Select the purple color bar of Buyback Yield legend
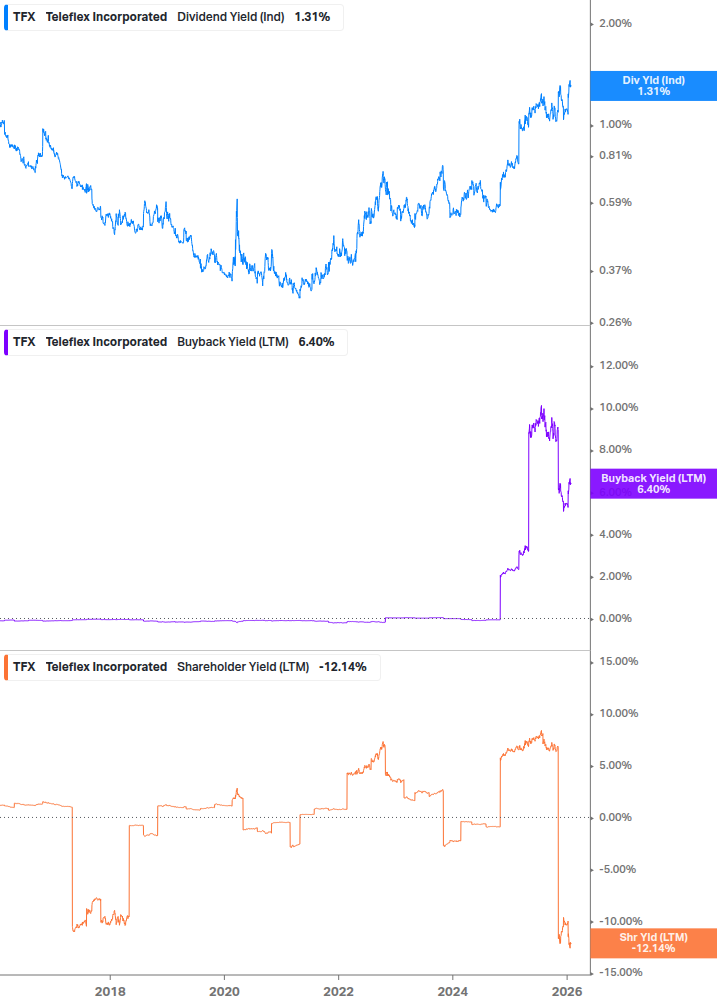 [6, 342]
